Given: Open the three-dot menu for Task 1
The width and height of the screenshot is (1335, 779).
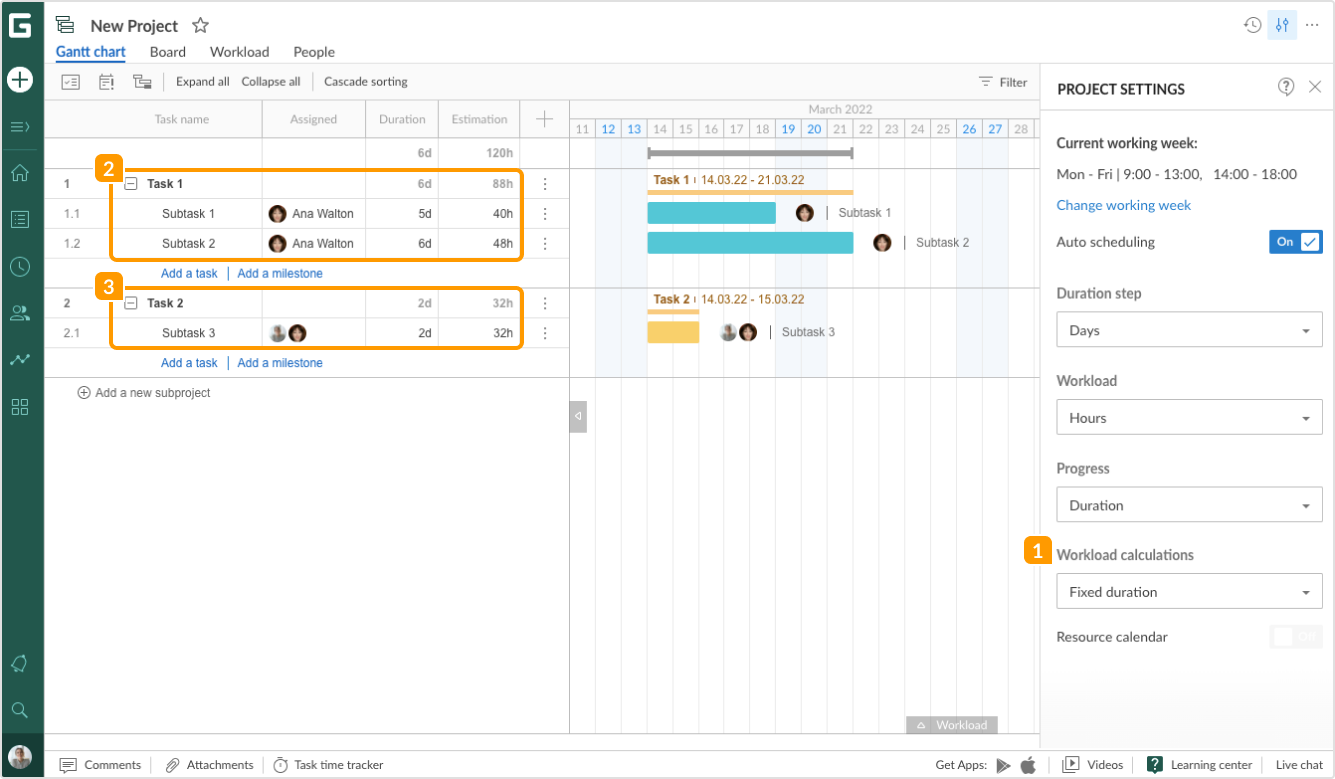Looking at the screenshot, I should pyautogui.click(x=545, y=184).
